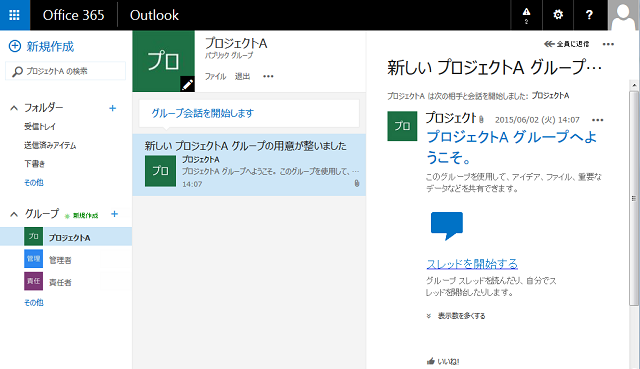640x369 pixels.
Task: Open message more actions ellipsis beside date
Action: point(598,120)
